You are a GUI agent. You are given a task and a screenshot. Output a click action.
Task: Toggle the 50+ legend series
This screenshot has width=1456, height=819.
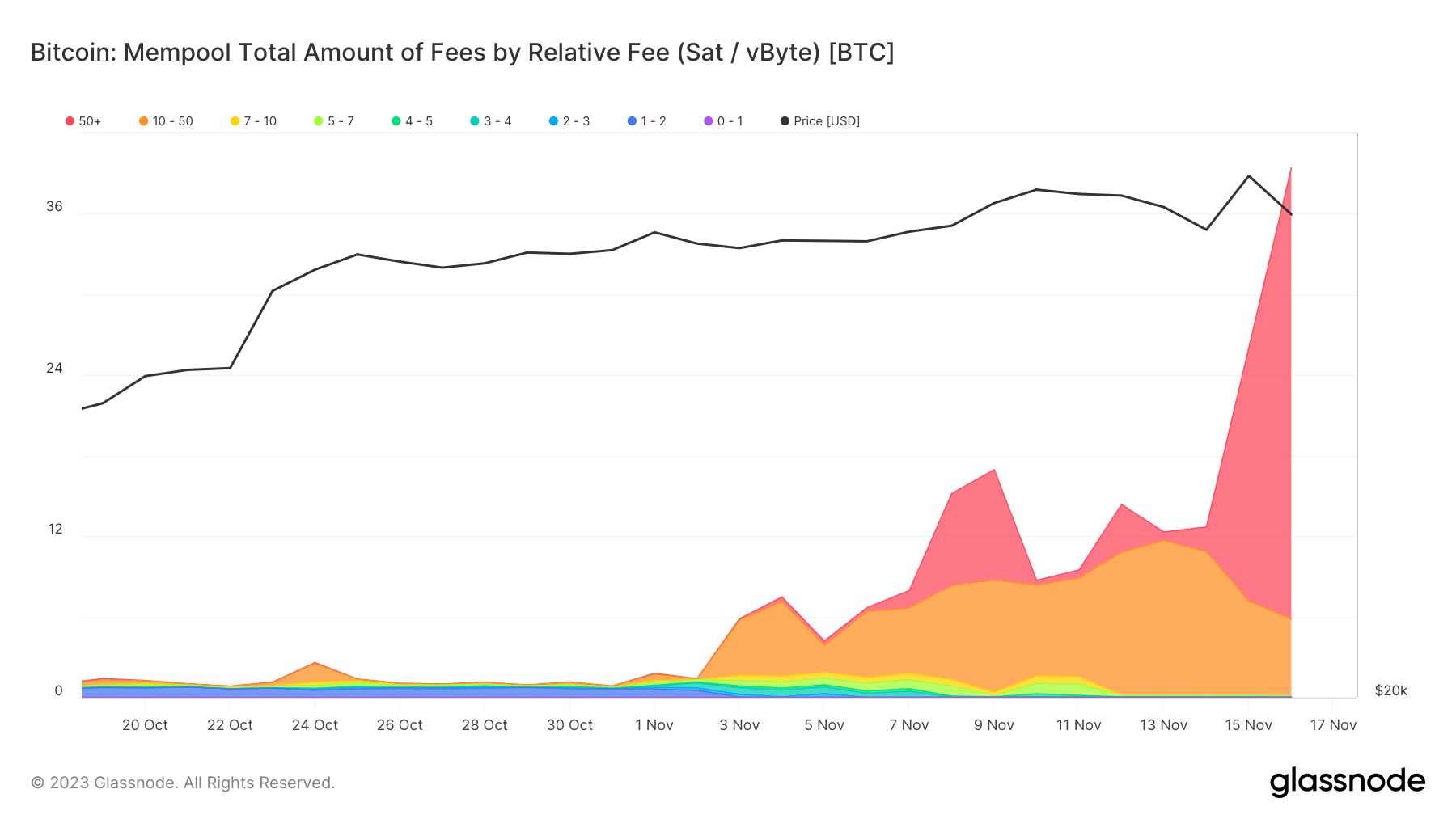[83, 121]
